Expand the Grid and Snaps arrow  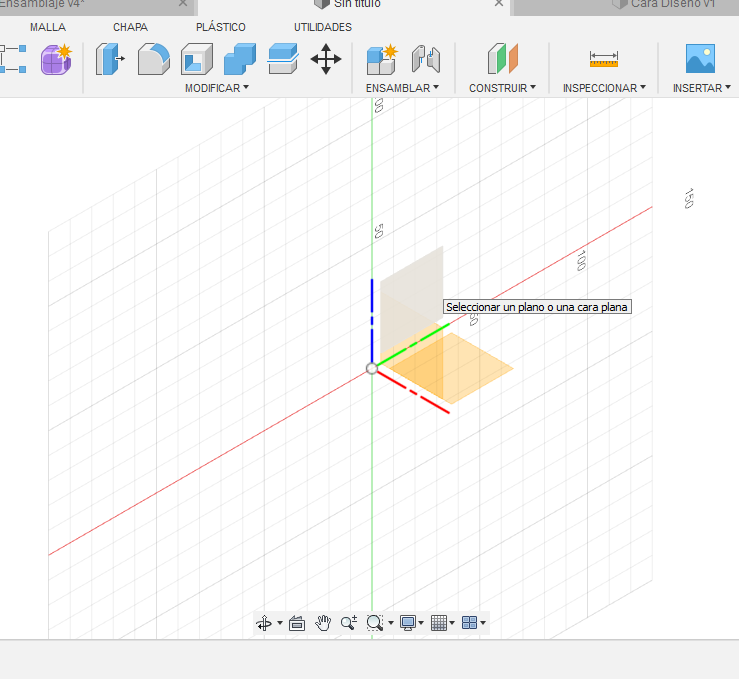452,623
